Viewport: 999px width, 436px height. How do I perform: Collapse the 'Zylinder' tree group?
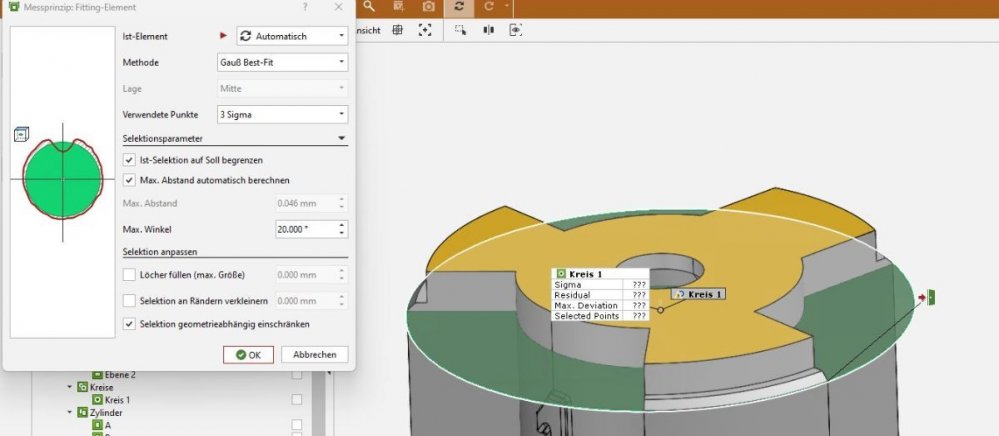click(70, 412)
